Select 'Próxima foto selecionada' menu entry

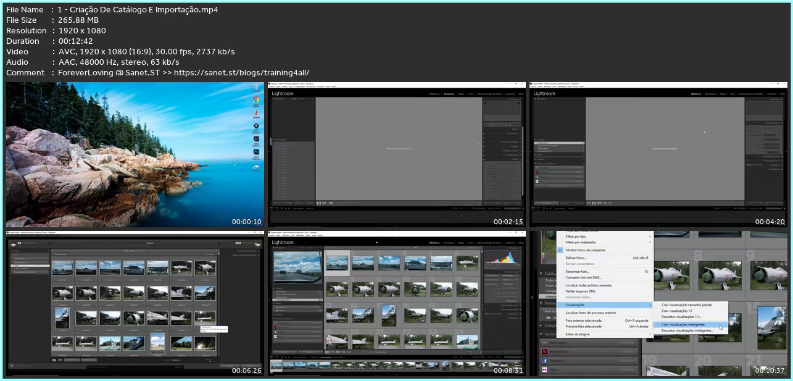[584, 326]
